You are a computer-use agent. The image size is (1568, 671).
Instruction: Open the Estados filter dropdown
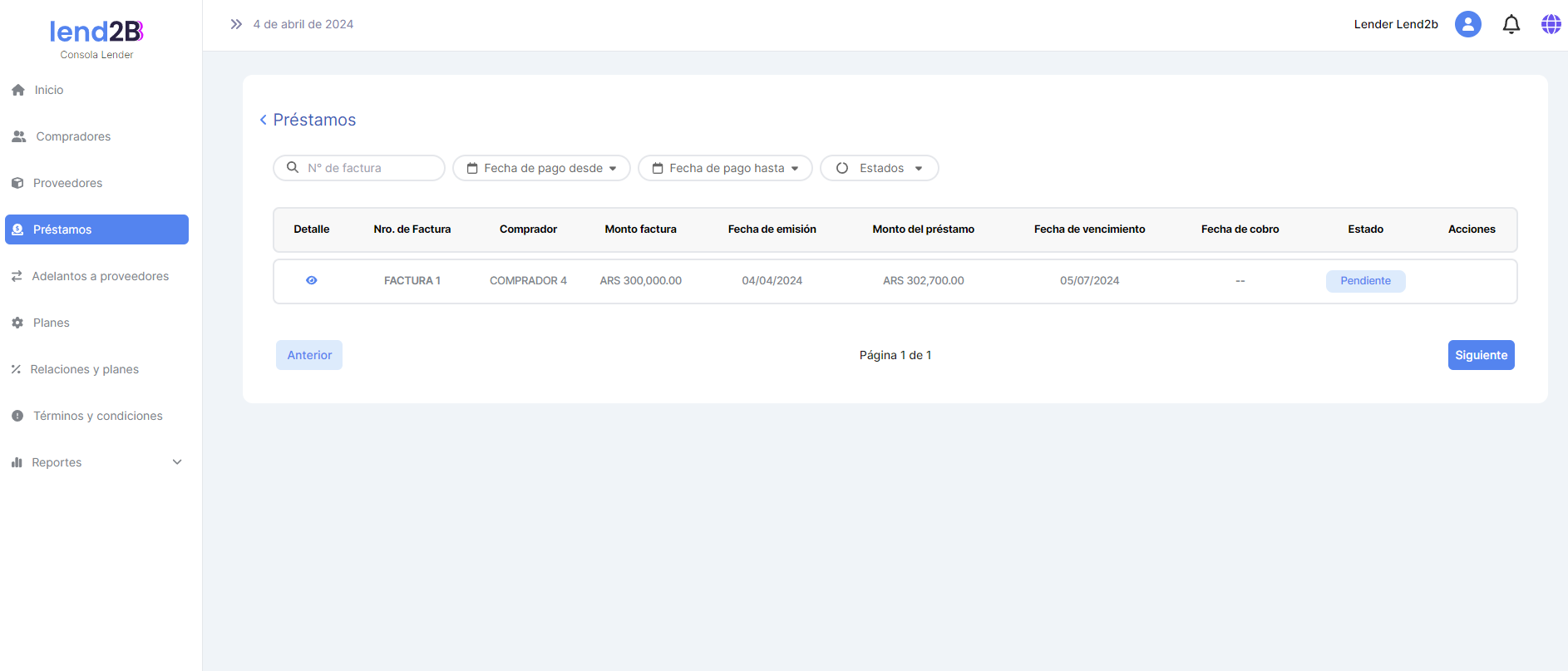tap(879, 168)
